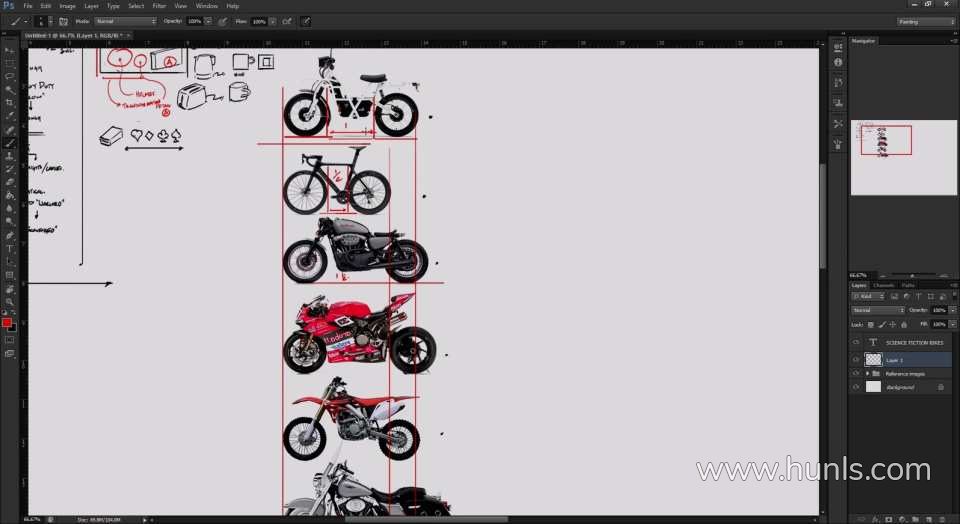Viewport: 960px width, 524px height.
Task: Select the Spot Healing Brush tool
Action: [x=9, y=130]
